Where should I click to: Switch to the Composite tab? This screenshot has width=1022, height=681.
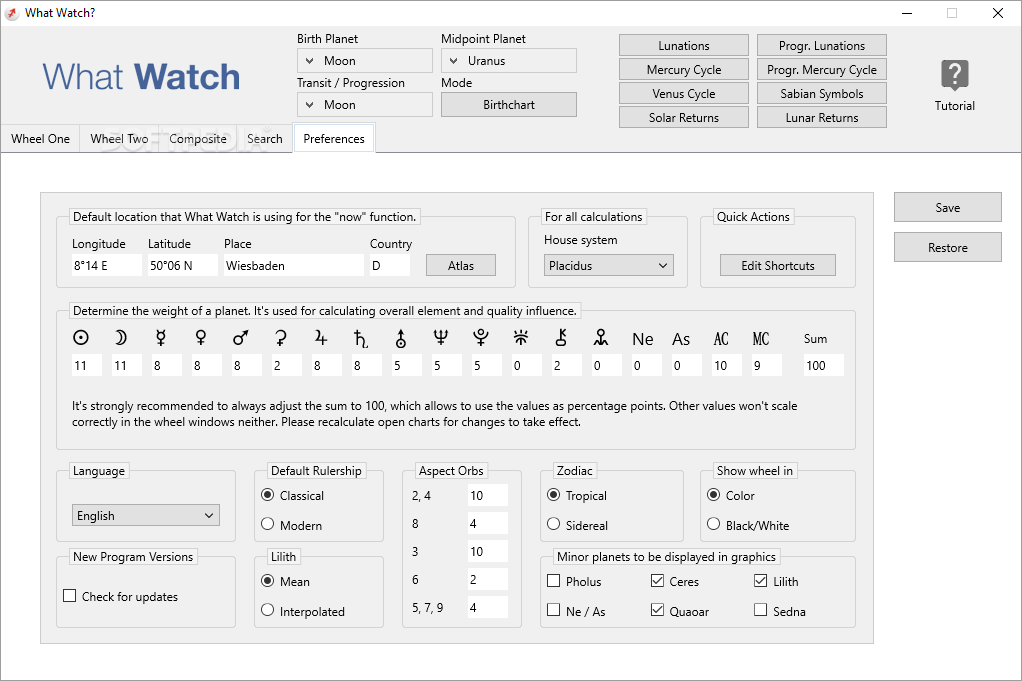click(198, 139)
